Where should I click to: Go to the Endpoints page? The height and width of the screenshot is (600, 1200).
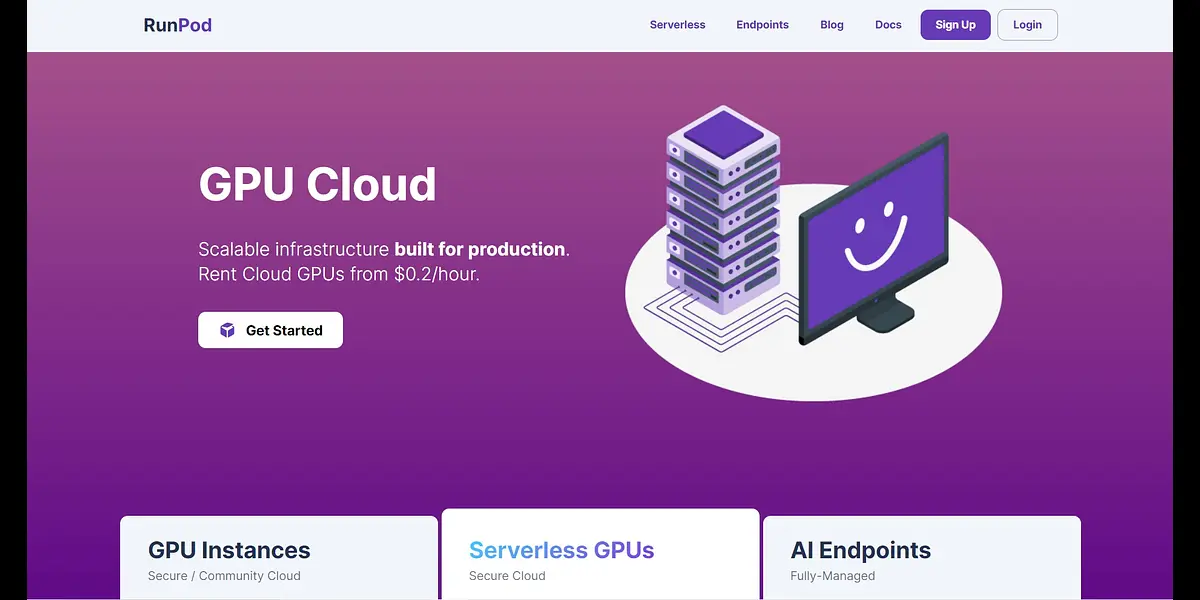[762, 25]
